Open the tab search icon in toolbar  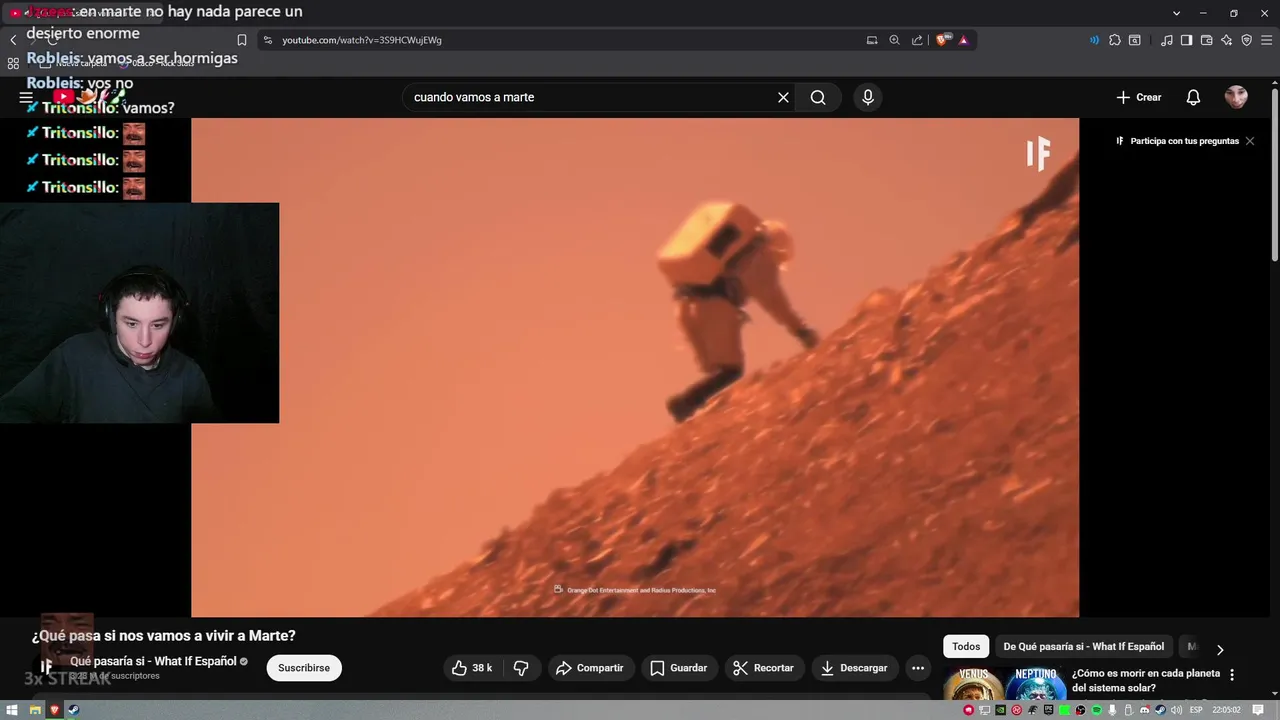pos(1135,40)
